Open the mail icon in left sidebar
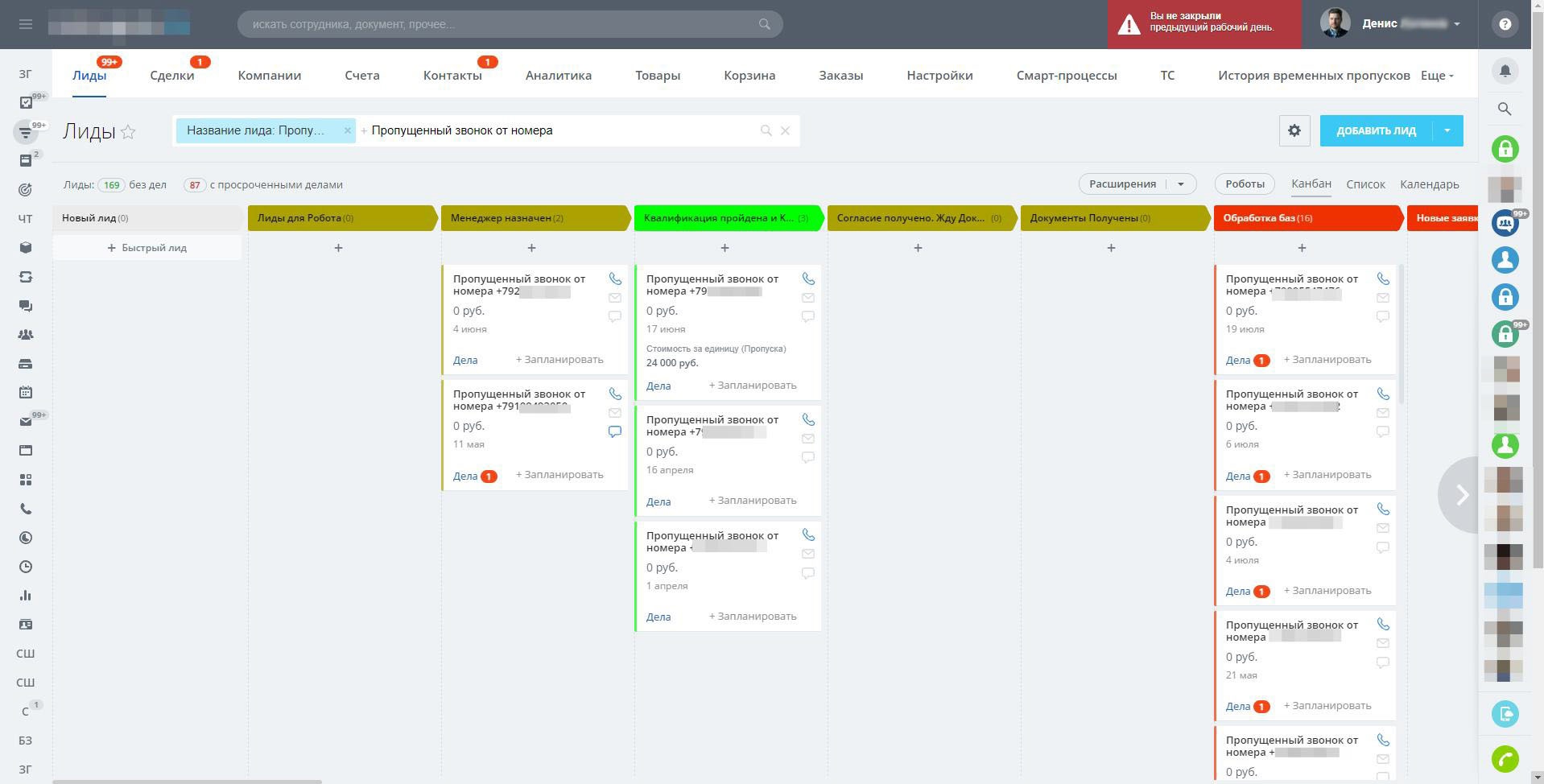Image resolution: width=1544 pixels, height=784 pixels. click(x=26, y=422)
